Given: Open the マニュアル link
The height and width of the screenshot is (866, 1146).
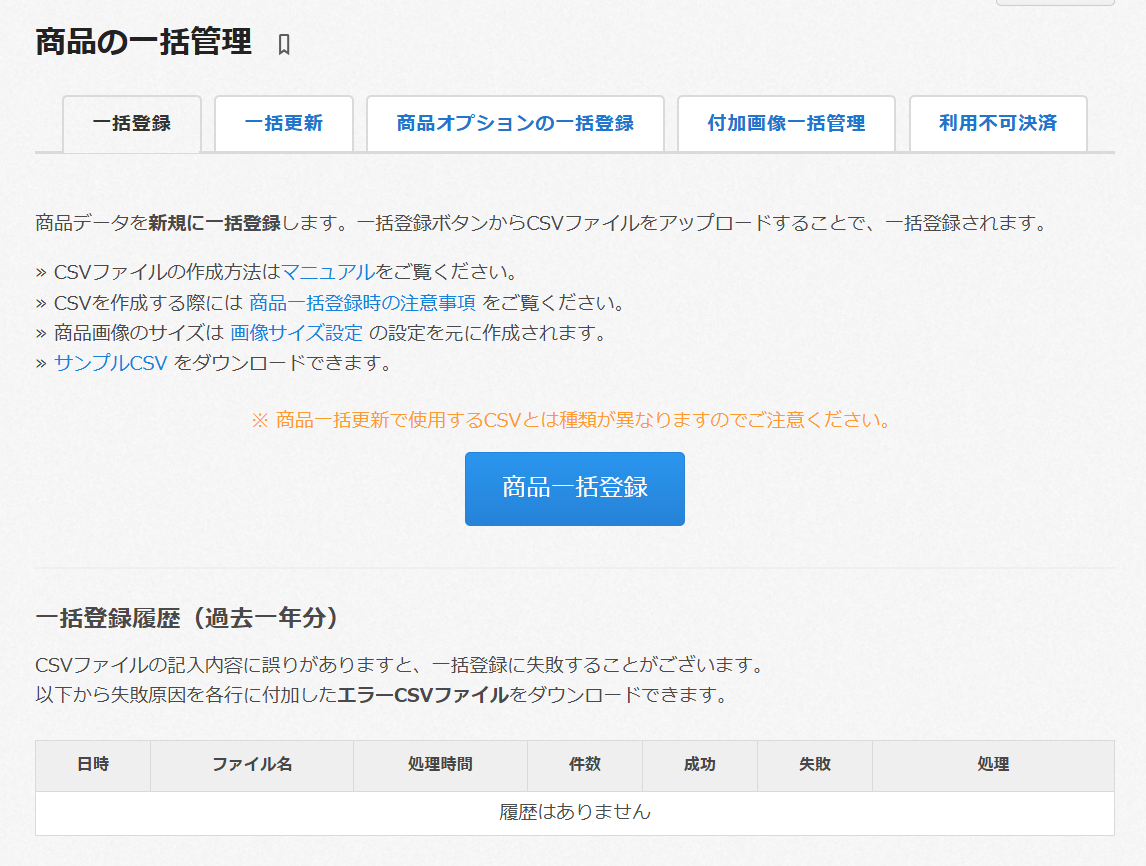Looking at the screenshot, I should (x=328, y=272).
